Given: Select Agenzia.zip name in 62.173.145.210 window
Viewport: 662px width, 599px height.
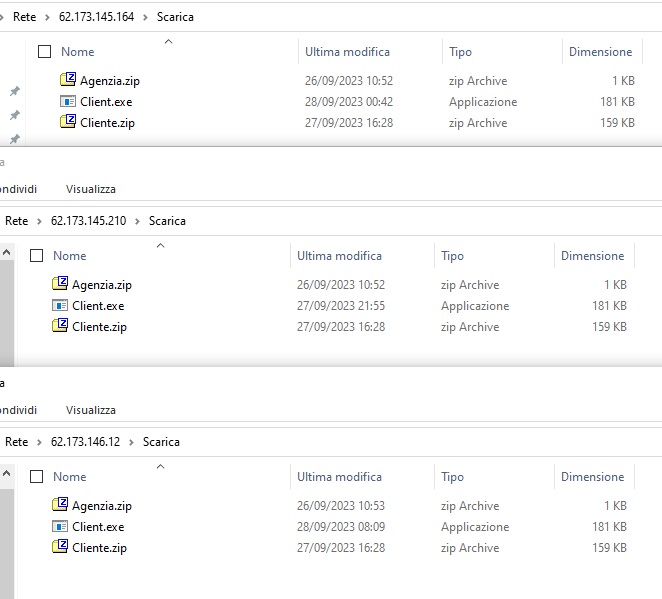Looking at the screenshot, I should 102,285.
